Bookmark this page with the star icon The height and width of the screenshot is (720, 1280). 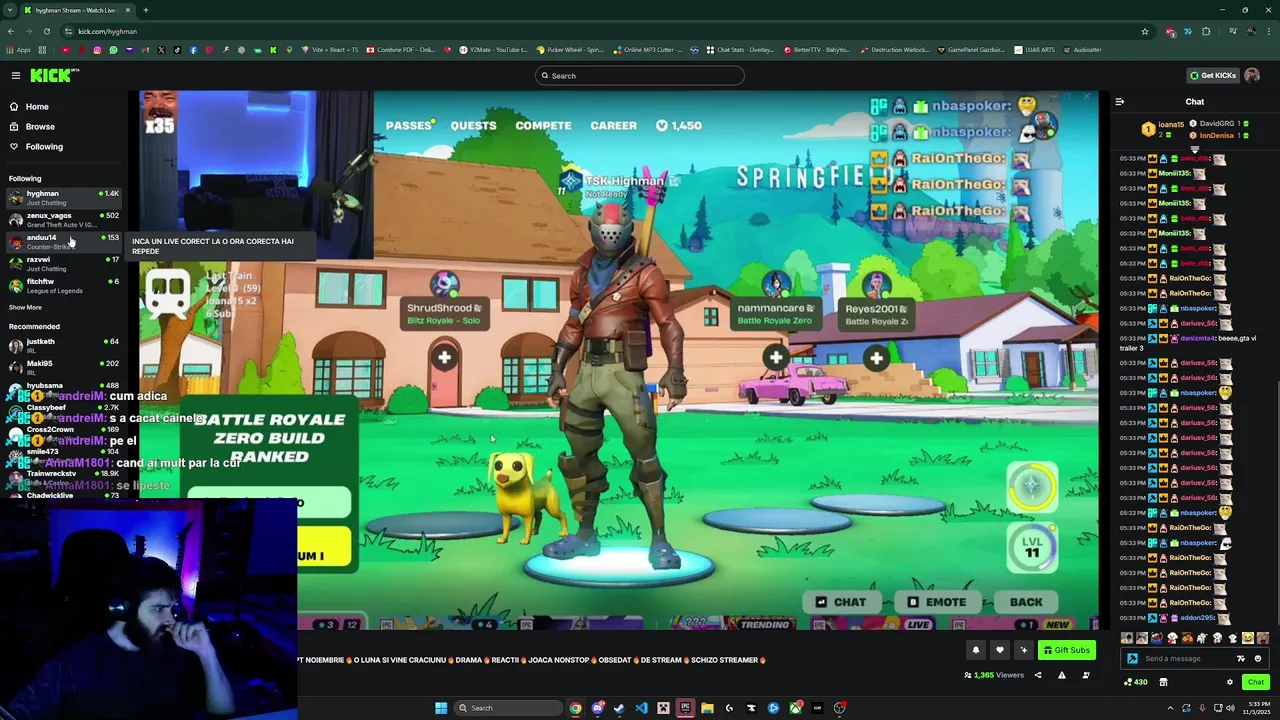tap(1145, 31)
